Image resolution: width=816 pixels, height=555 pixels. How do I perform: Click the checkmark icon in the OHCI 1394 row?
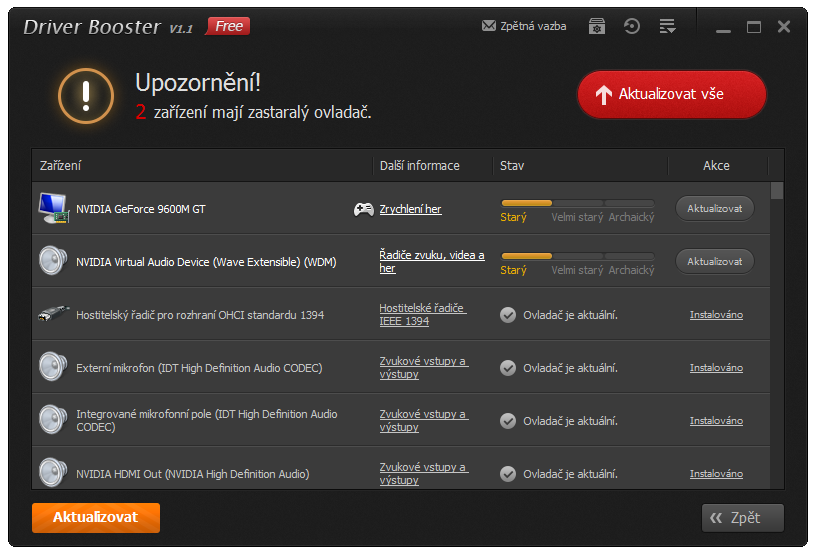click(x=508, y=315)
